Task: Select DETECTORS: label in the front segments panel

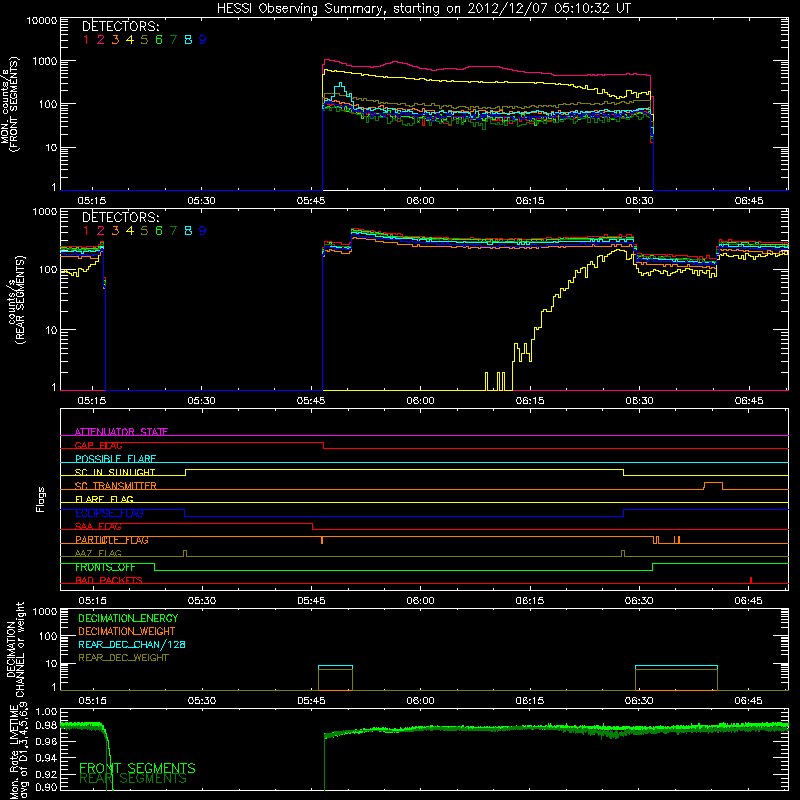Action: 120,27
